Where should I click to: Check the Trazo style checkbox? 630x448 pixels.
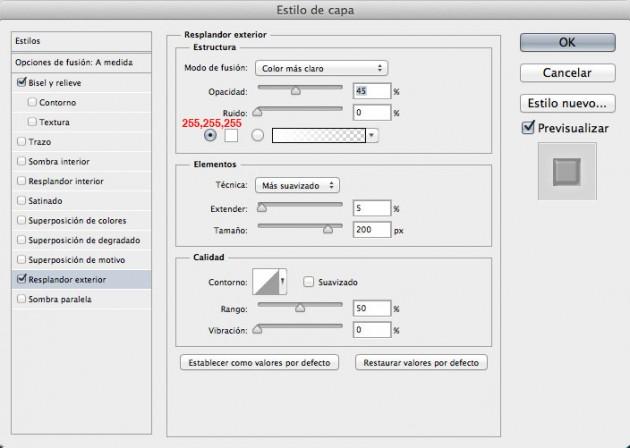pyautogui.click(x=22, y=141)
